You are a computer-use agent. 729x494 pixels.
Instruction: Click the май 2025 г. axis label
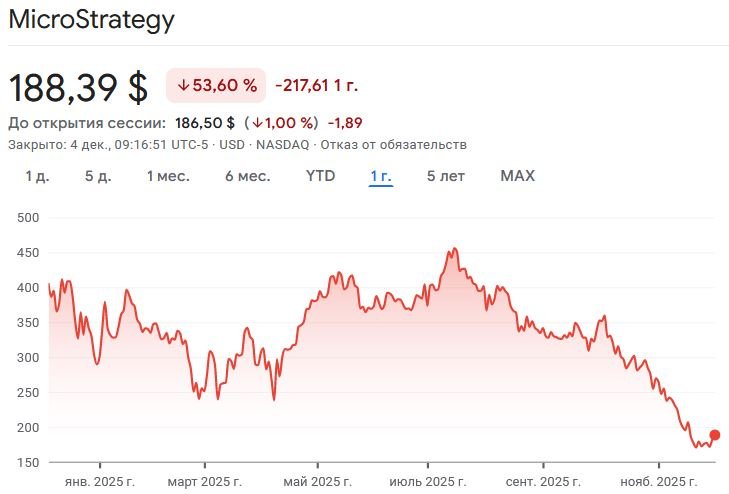click(317, 481)
